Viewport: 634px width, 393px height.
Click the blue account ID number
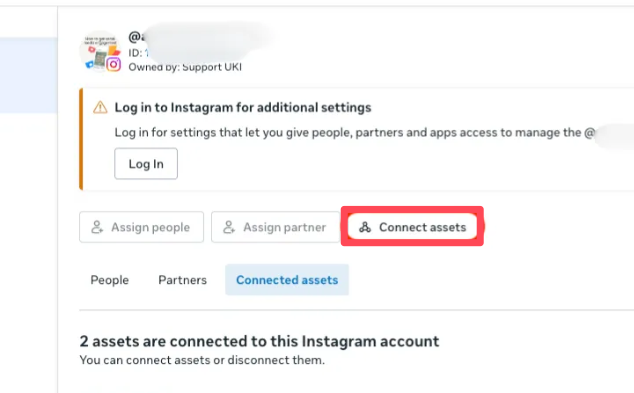click(x=147, y=53)
